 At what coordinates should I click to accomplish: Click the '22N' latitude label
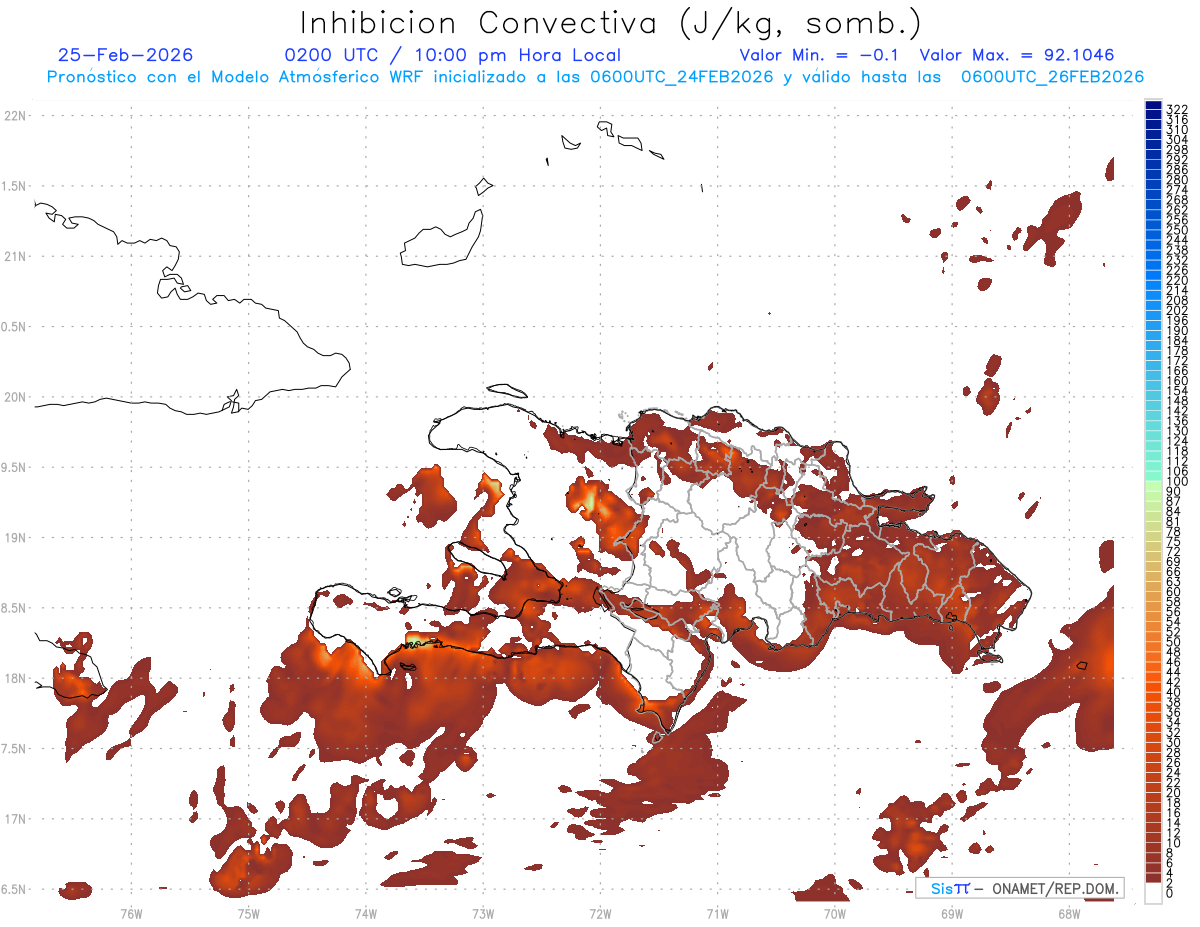click(x=15, y=116)
